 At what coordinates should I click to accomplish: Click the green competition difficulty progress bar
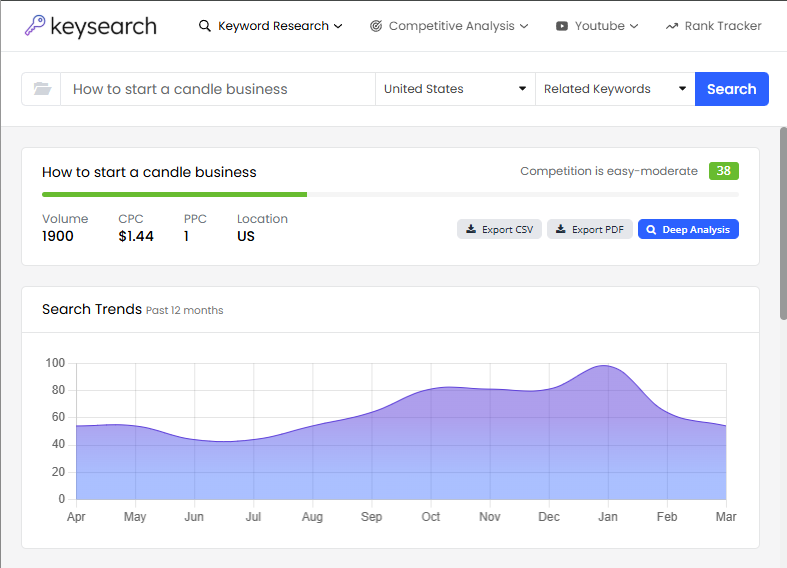[174, 194]
